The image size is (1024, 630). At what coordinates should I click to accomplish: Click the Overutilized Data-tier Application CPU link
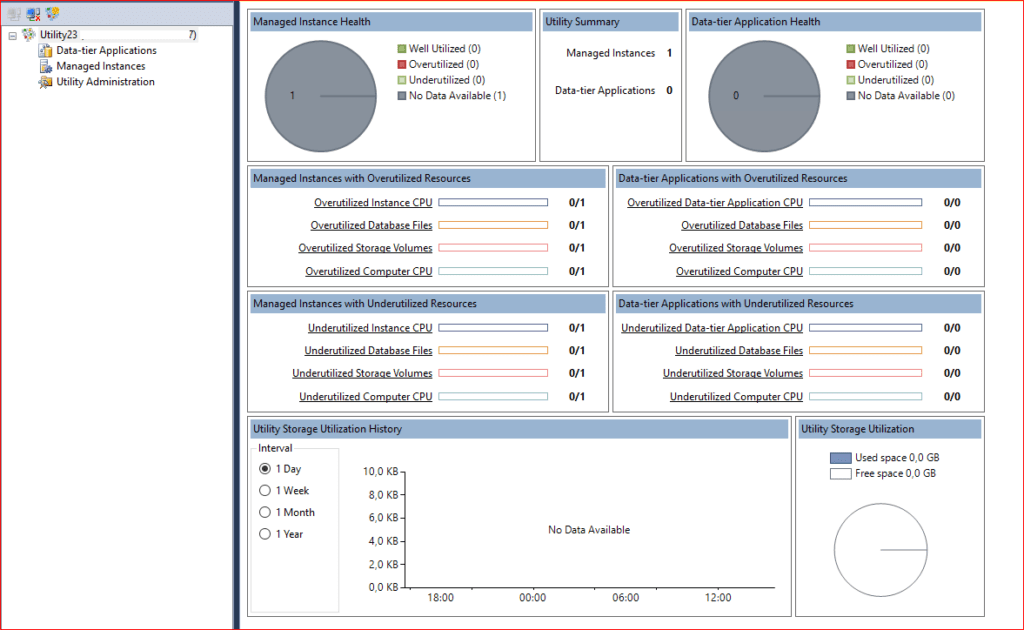coord(715,203)
